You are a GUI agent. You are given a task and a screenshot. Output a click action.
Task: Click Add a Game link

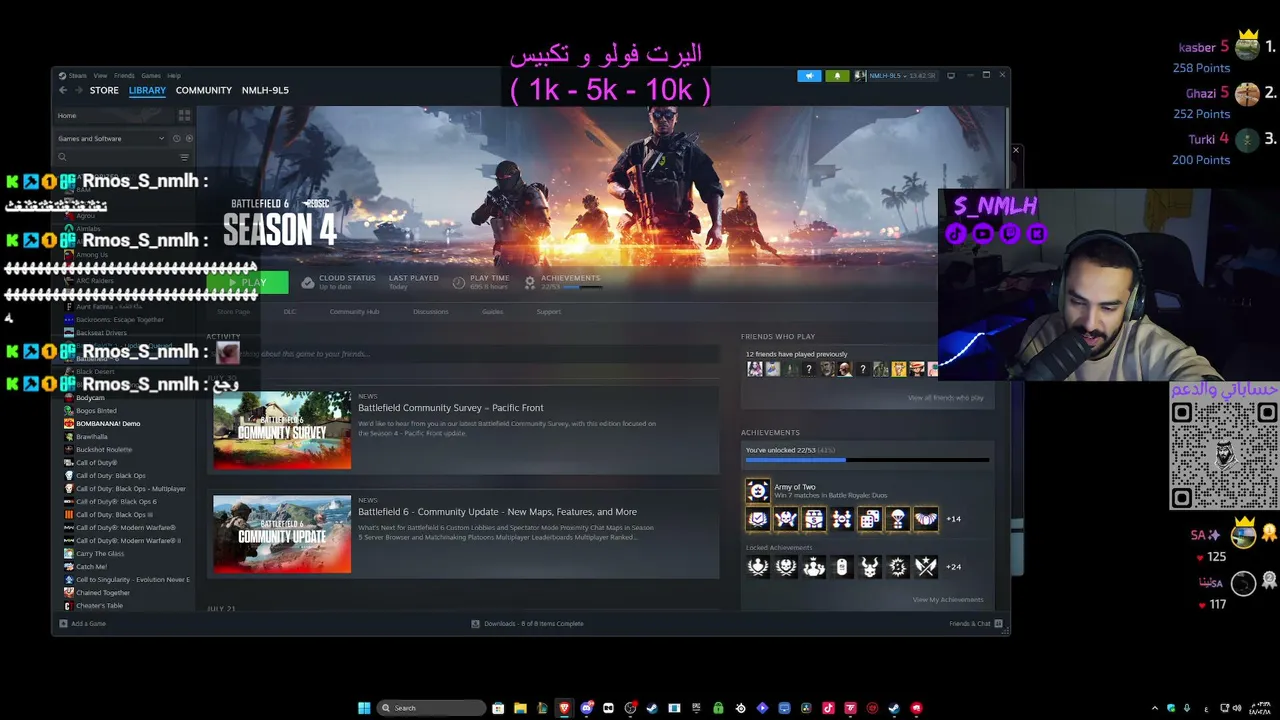[x=88, y=623]
